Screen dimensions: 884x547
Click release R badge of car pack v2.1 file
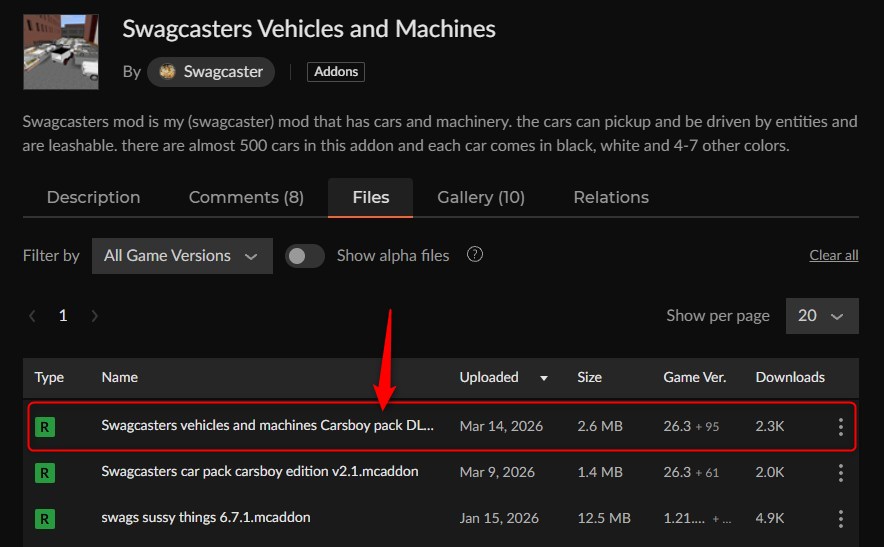click(45, 473)
